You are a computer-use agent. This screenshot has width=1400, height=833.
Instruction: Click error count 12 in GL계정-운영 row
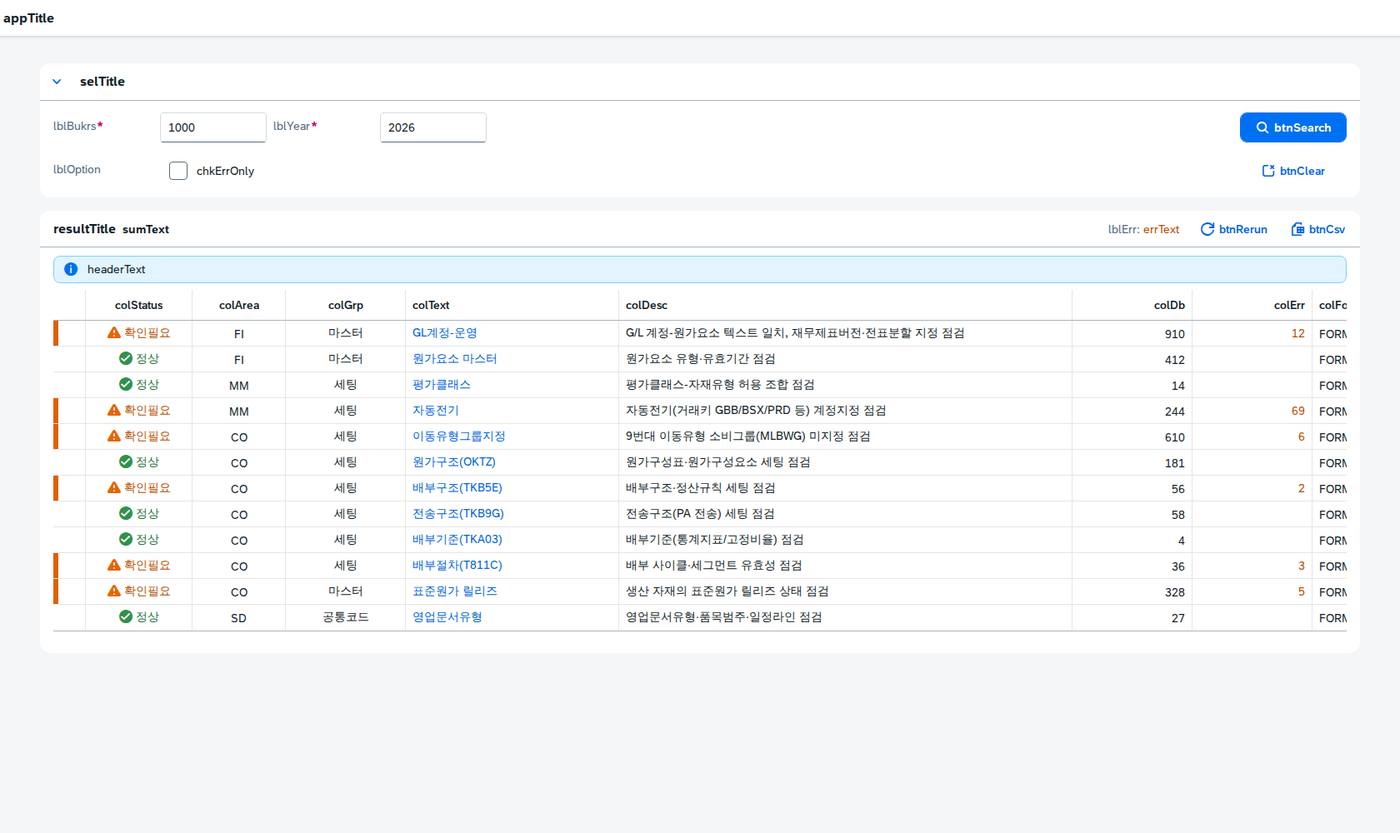1298,334
